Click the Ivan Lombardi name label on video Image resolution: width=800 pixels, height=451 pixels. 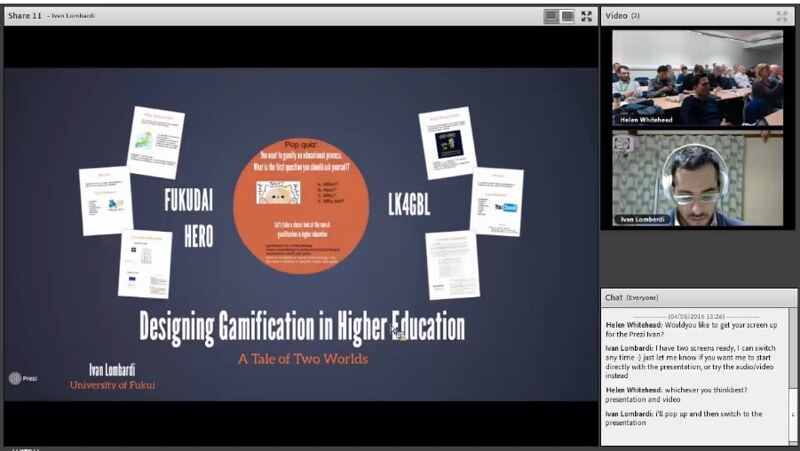[642, 219]
